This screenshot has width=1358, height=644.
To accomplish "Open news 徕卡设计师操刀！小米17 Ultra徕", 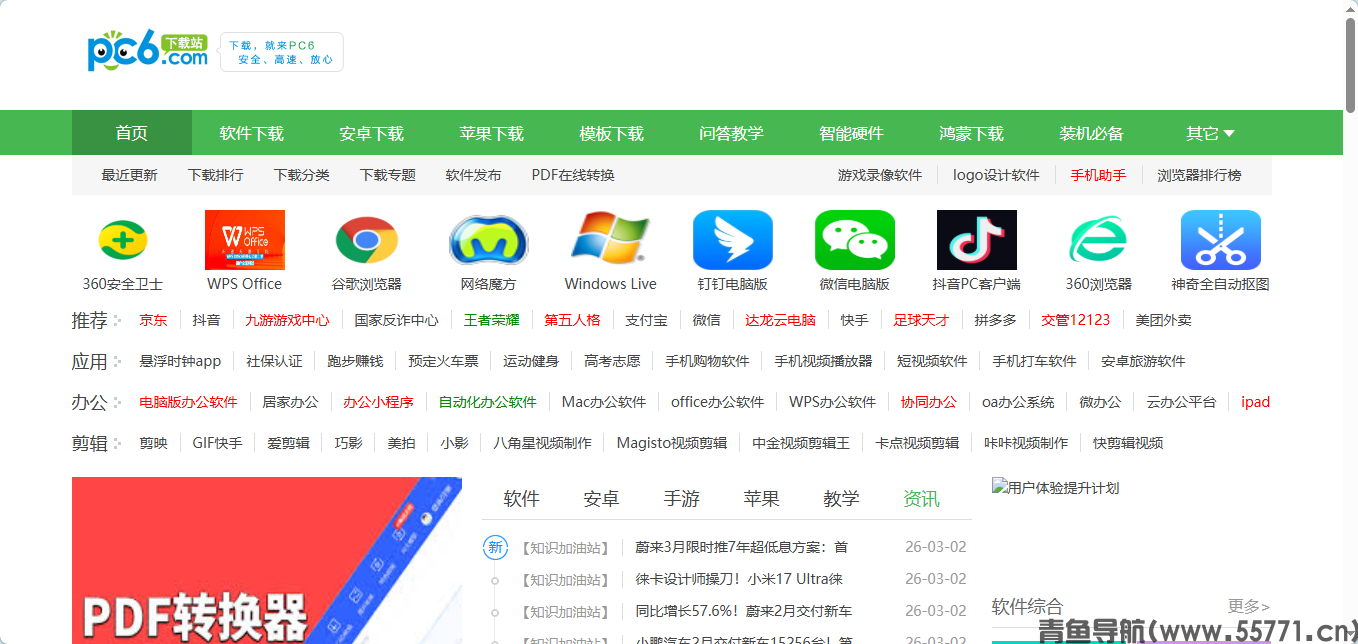I will pos(739,579).
